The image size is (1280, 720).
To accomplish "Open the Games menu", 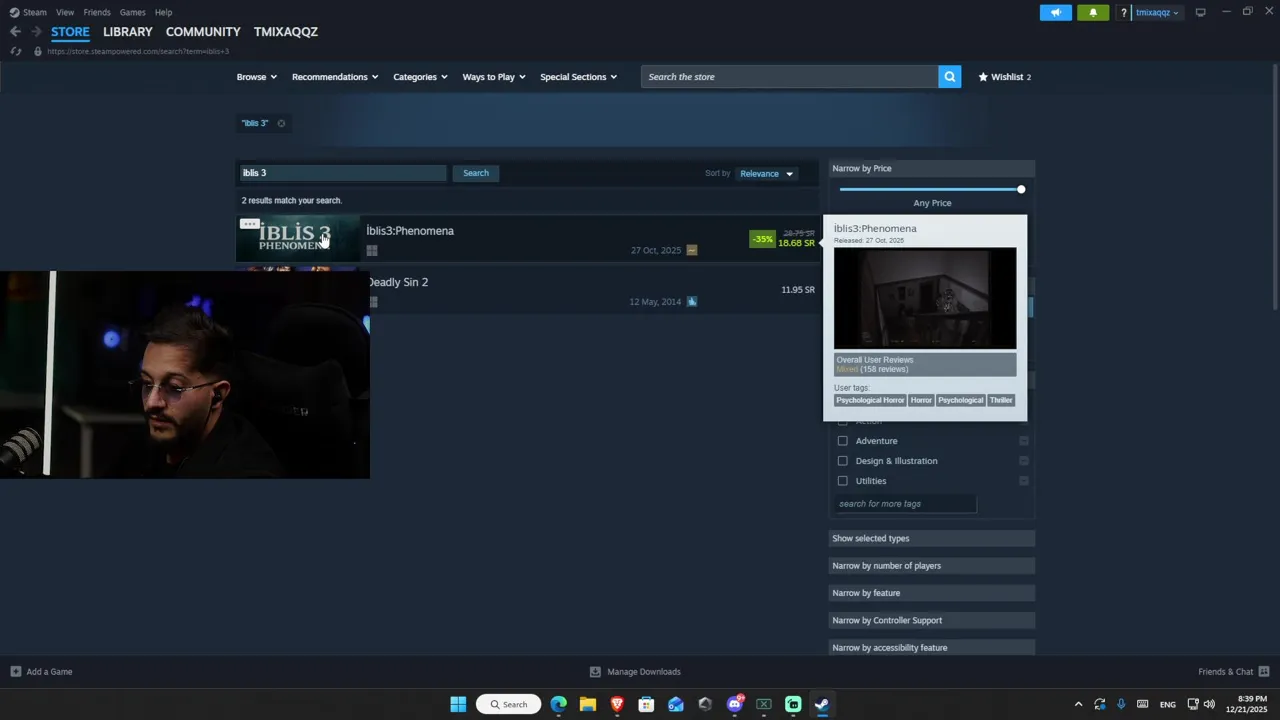I will [133, 12].
